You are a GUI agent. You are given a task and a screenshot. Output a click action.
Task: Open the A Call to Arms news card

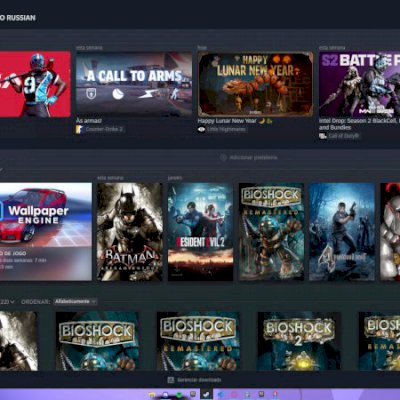(134, 84)
